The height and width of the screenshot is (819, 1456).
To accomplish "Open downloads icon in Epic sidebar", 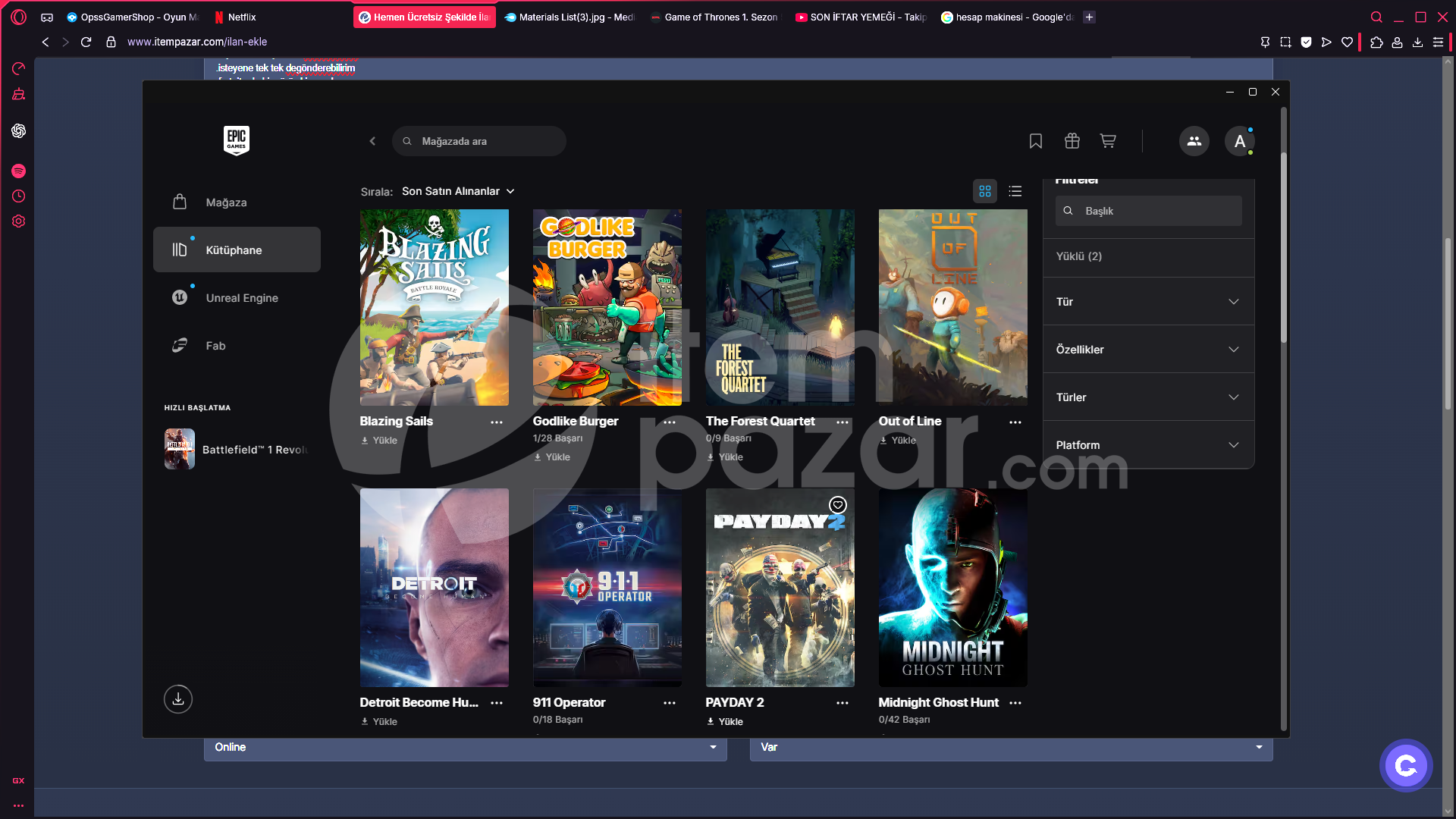I will point(178,698).
